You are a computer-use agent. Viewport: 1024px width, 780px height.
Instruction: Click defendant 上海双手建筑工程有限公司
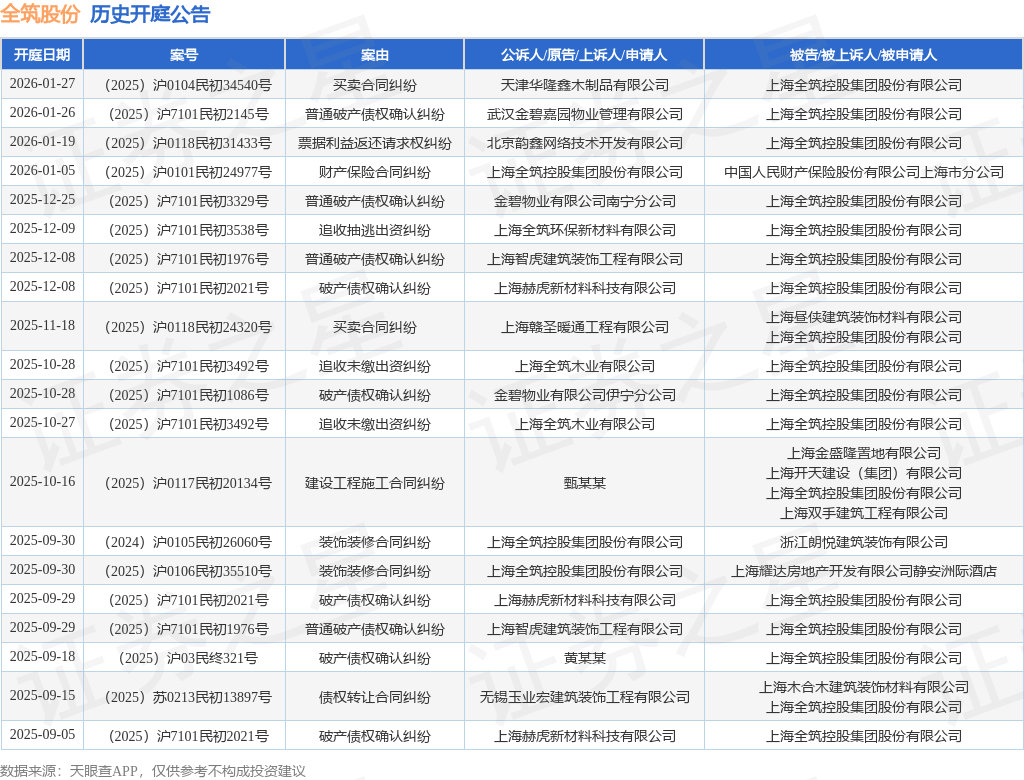(x=863, y=513)
